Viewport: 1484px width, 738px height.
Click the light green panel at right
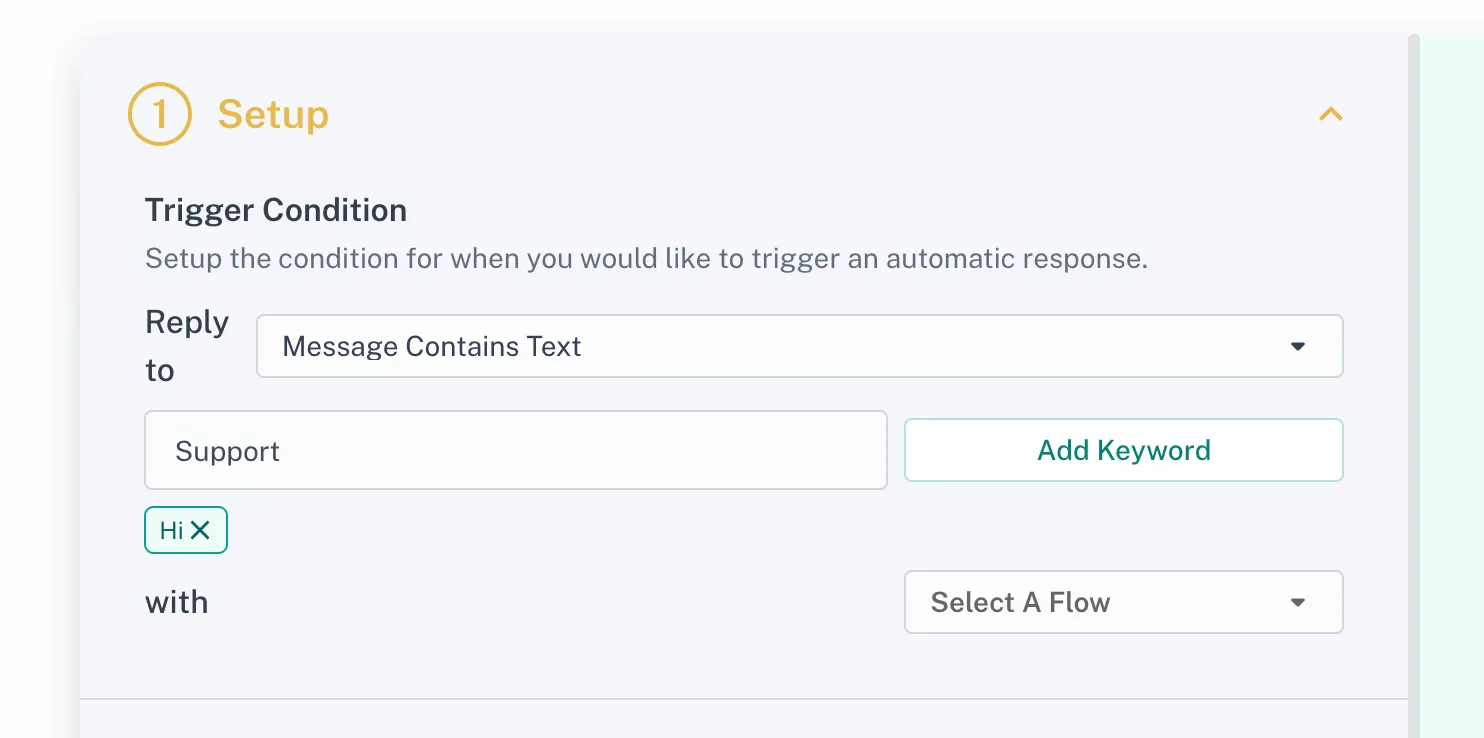1452,400
